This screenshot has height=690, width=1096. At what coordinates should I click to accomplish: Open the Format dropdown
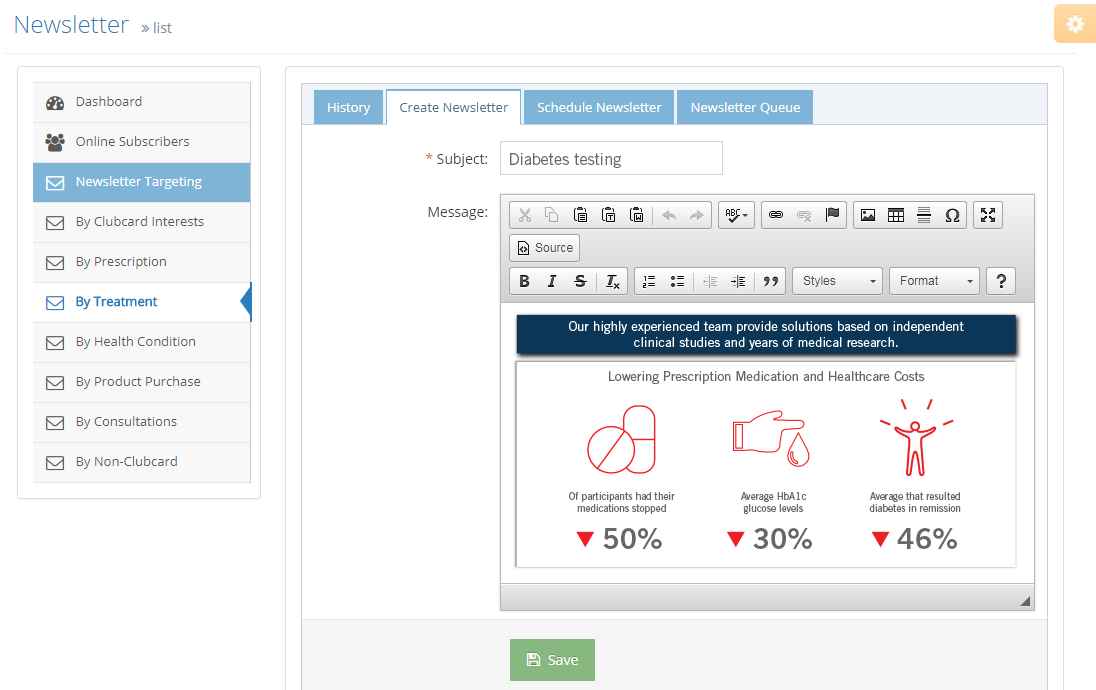(934, 281)
